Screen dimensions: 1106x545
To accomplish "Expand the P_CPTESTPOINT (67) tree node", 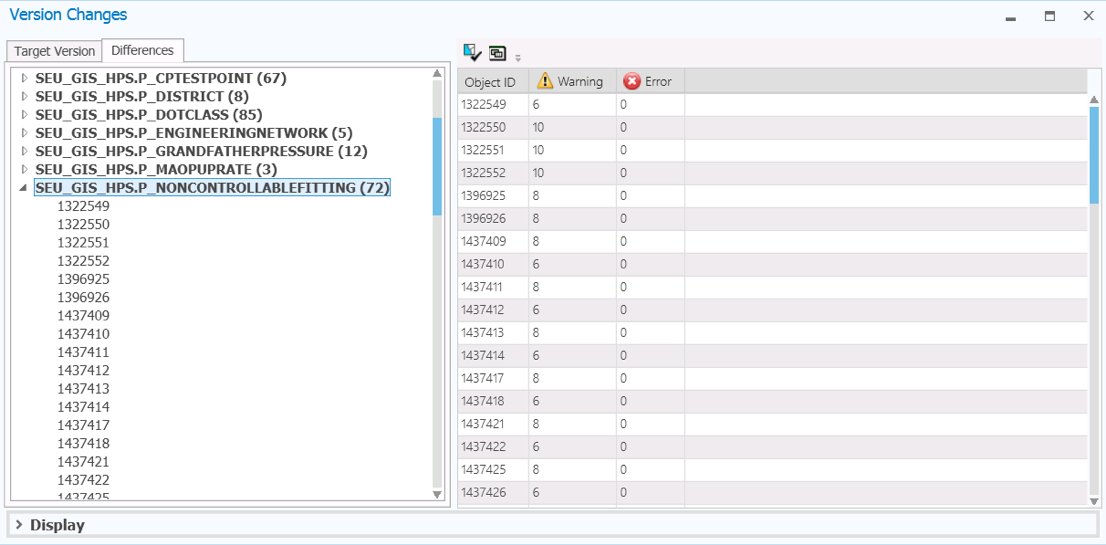I will tap(25, 78).
